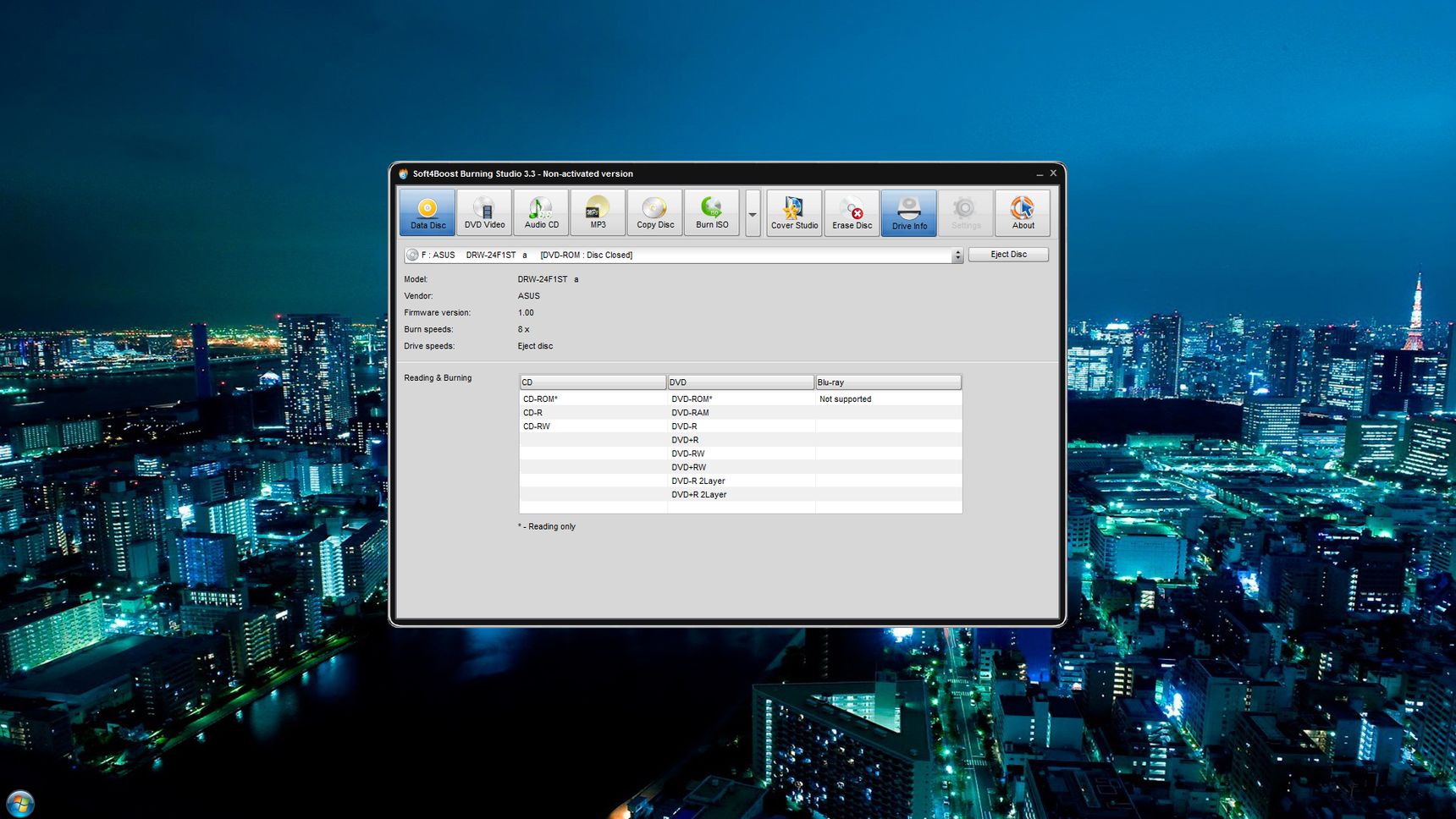This screenshot has height=819, width=1456.
Task: Click the Blu-ray column header
Action: click(x=888, y=382)
